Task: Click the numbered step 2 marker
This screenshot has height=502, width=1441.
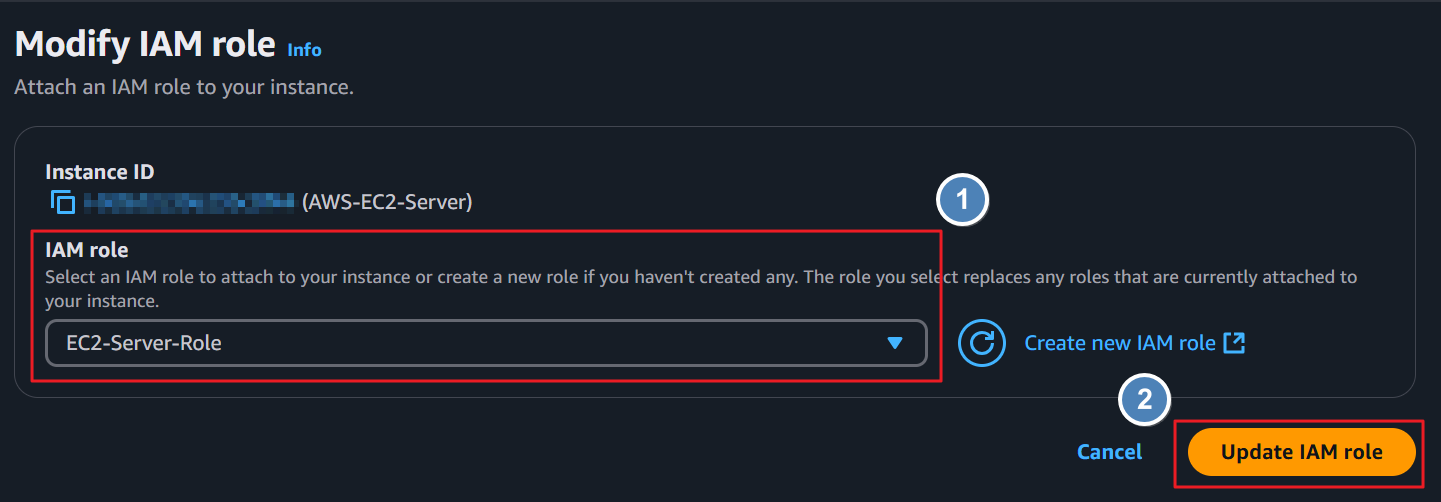Action: (1145, 401)
